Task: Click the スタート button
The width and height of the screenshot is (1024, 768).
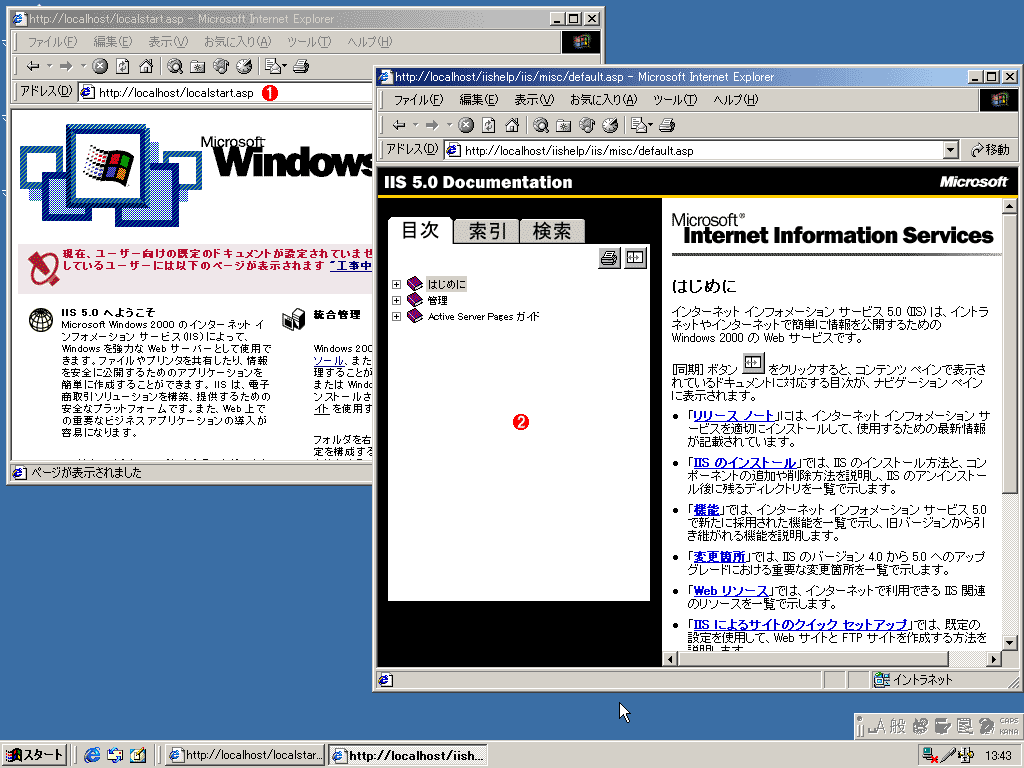Action: coord(34,755)
